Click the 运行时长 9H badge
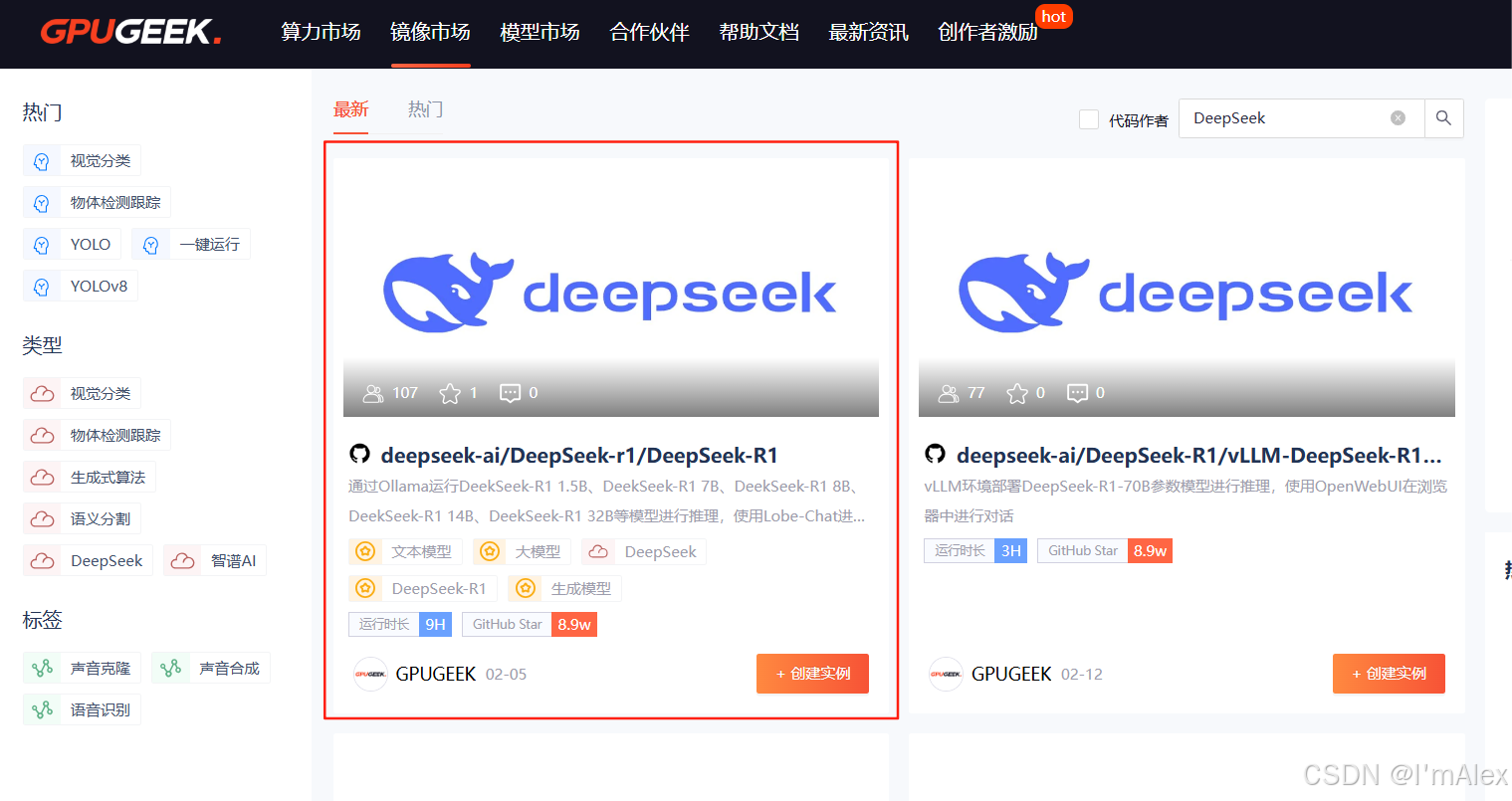1512x801 pixels. [400, 624]
